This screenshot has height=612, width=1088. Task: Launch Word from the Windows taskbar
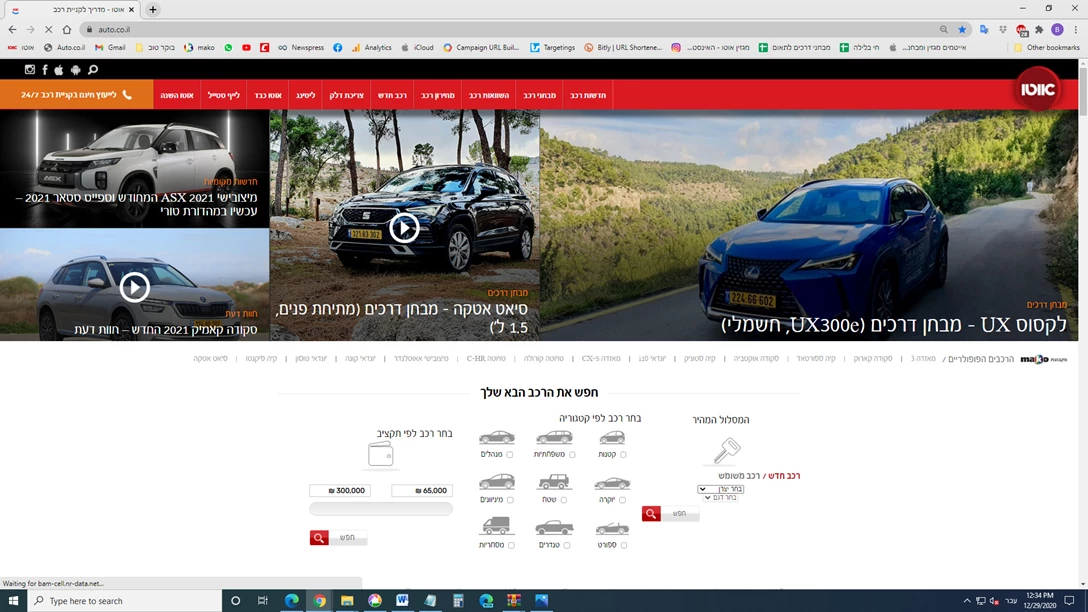coord(402,600)
